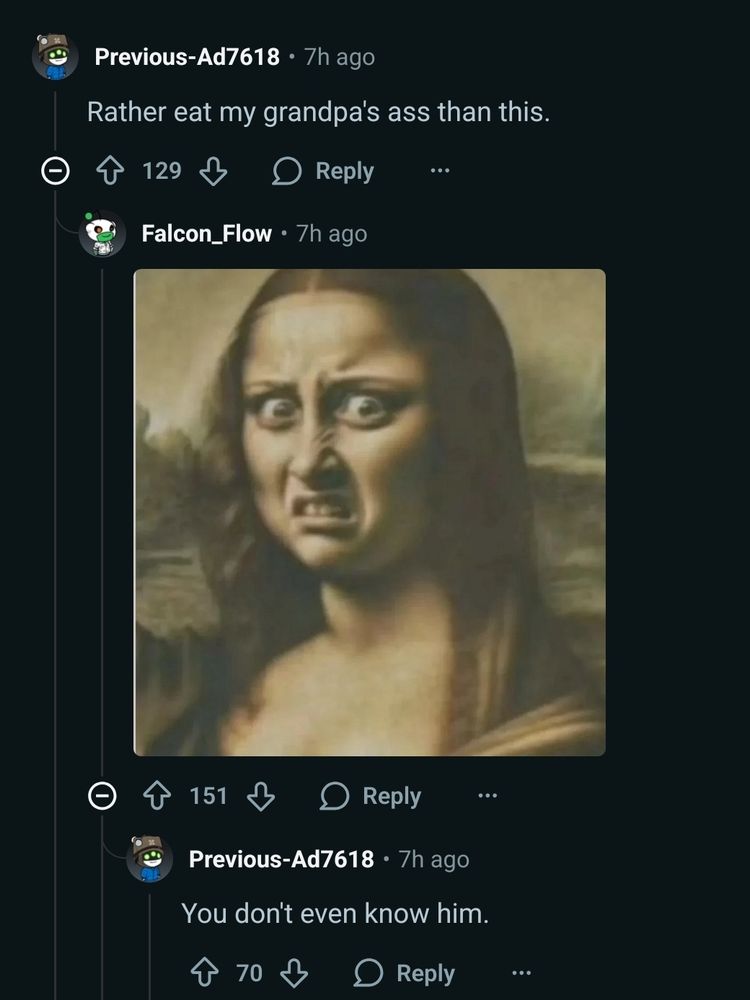The image size is (750, 1000).
Task: Collapse the top Previous-Ad7618 comment thread
Action: point(53,172)
